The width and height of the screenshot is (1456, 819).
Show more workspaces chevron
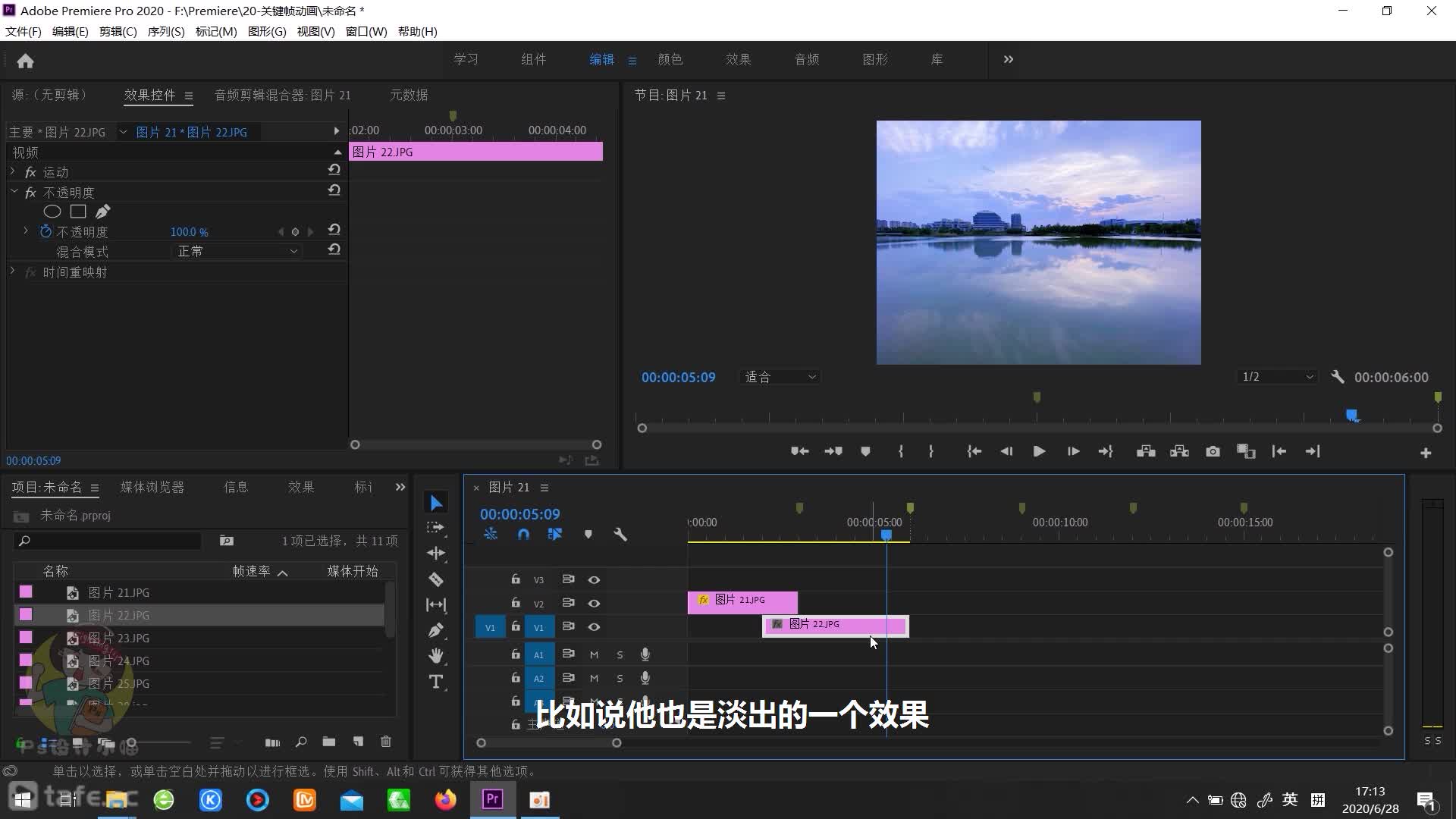pos(1008,59)
